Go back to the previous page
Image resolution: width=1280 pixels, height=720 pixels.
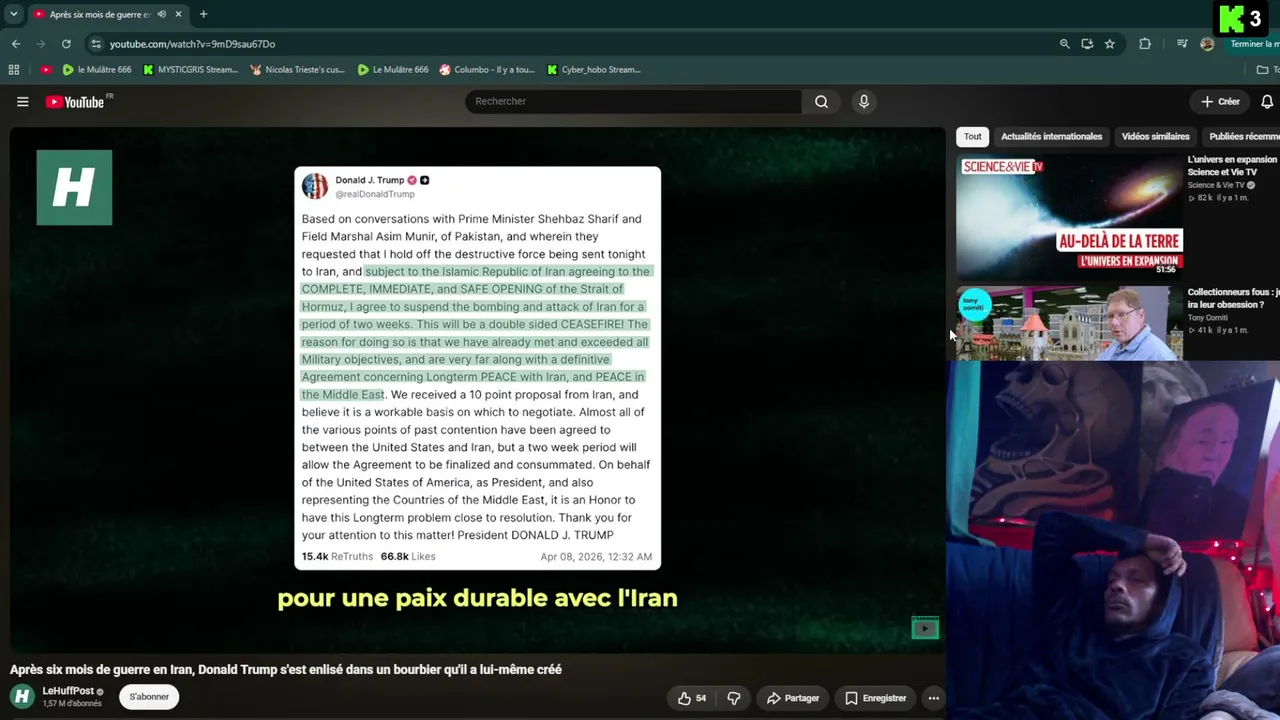16,44
